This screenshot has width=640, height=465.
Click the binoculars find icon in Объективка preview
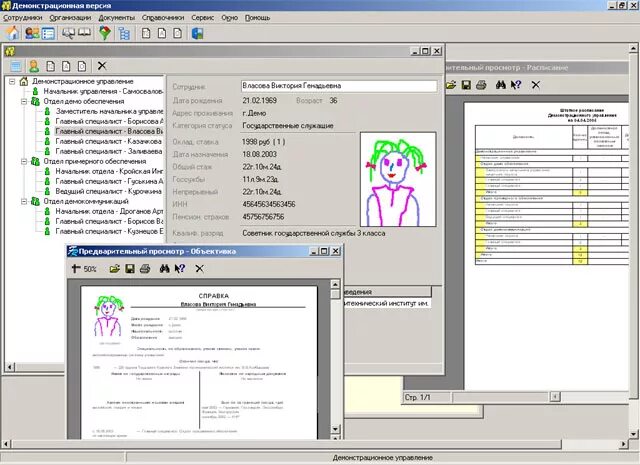[x=164, y=269]
